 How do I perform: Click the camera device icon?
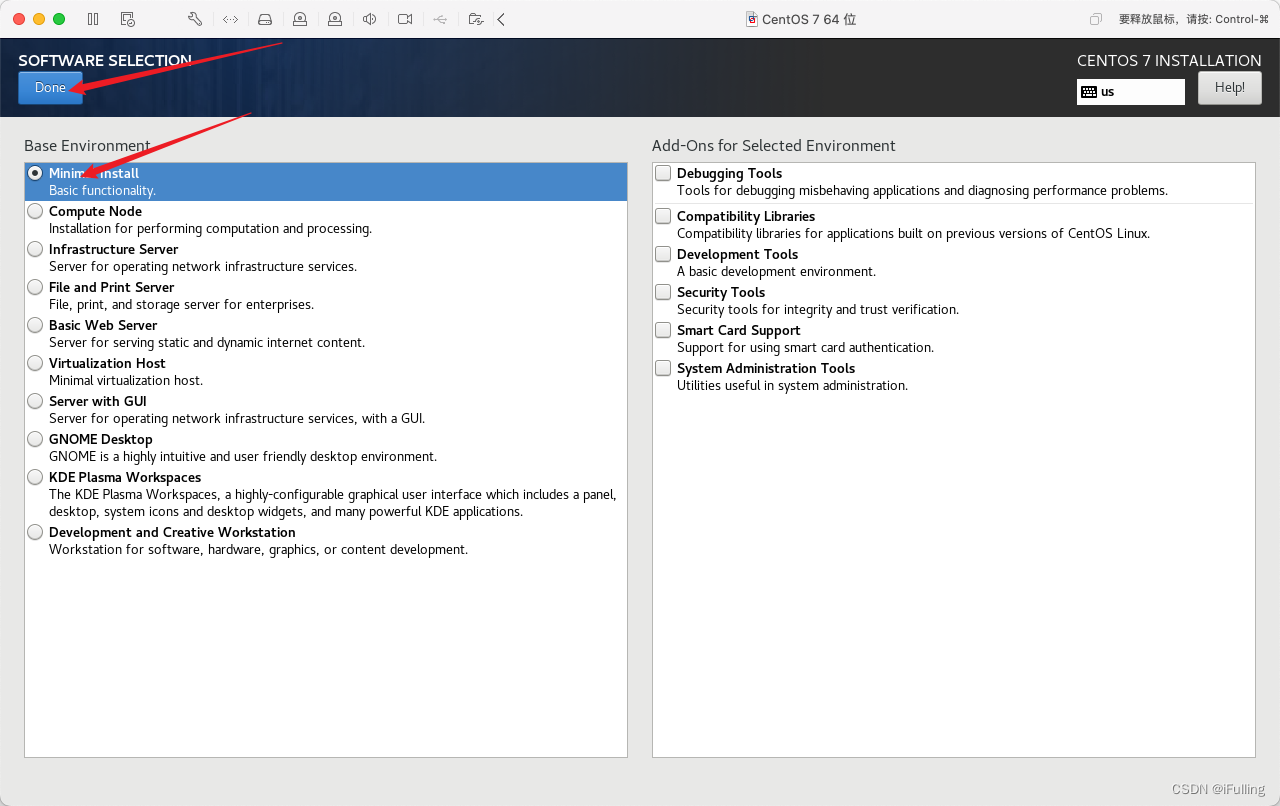coord(405,19)
